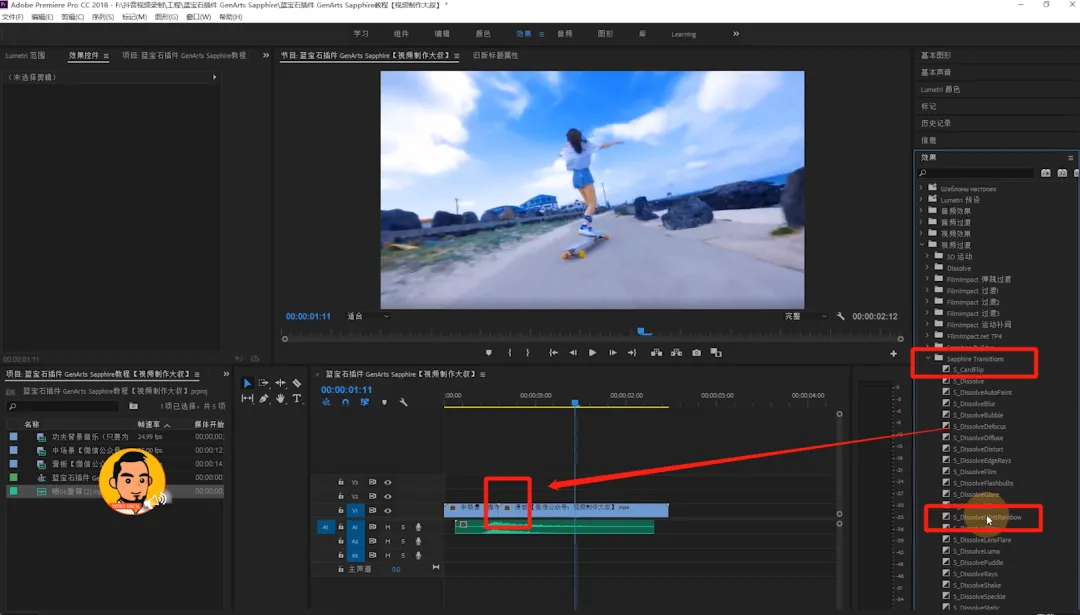Click the Export Frame camera icon

696,353
